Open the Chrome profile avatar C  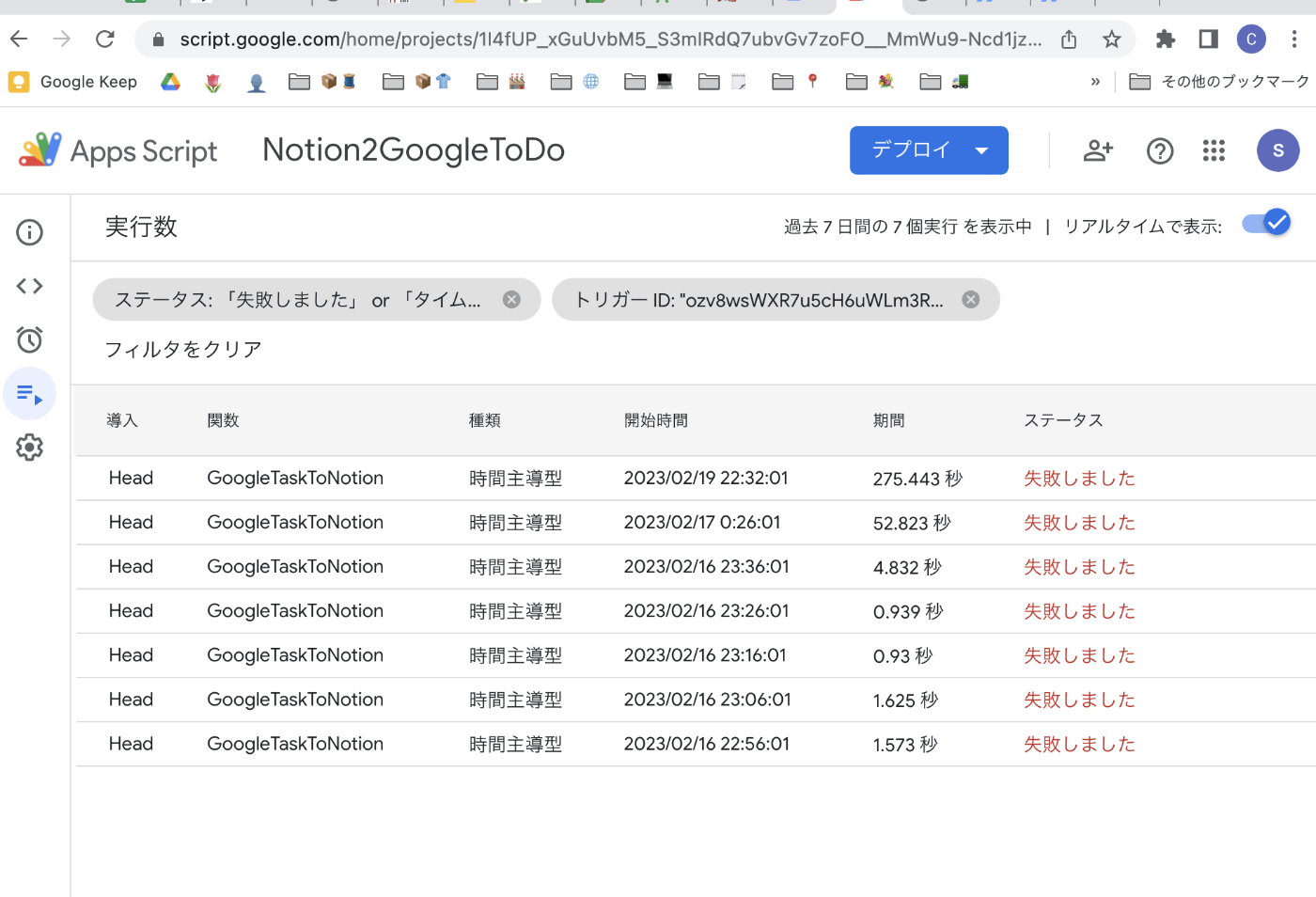[x=1251, y=39]
